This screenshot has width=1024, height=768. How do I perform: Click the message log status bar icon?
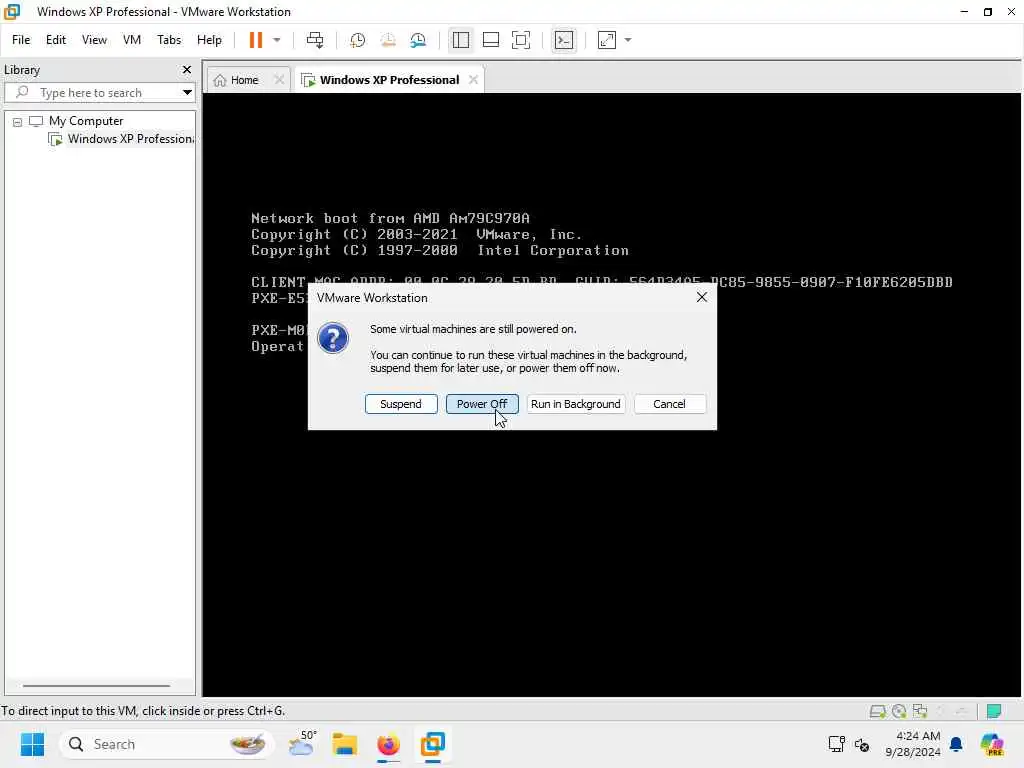pos(993,711)
